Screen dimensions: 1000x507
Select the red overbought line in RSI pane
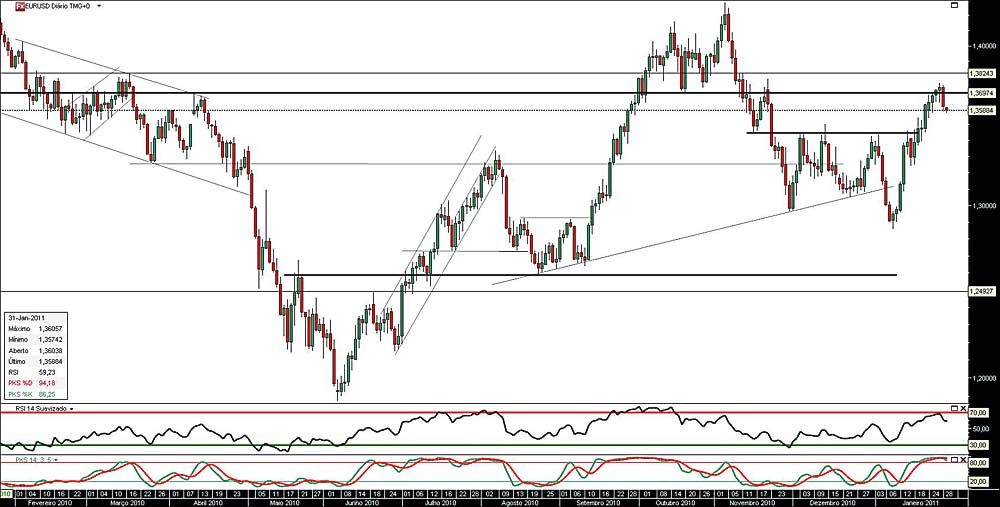click(485, 413)
